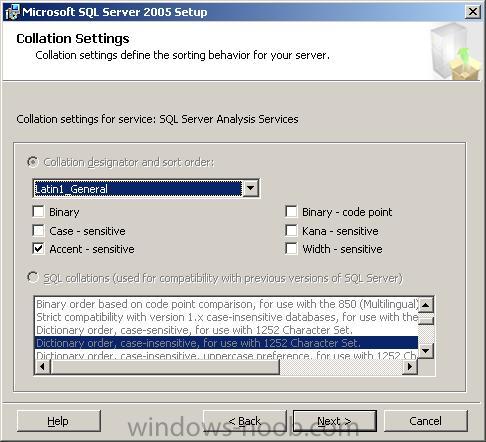This screenshot has height=442, width=486.
Task: Tick the Width - sensitive checkbox
Action: pyautogui.click(x=291, y=249)
